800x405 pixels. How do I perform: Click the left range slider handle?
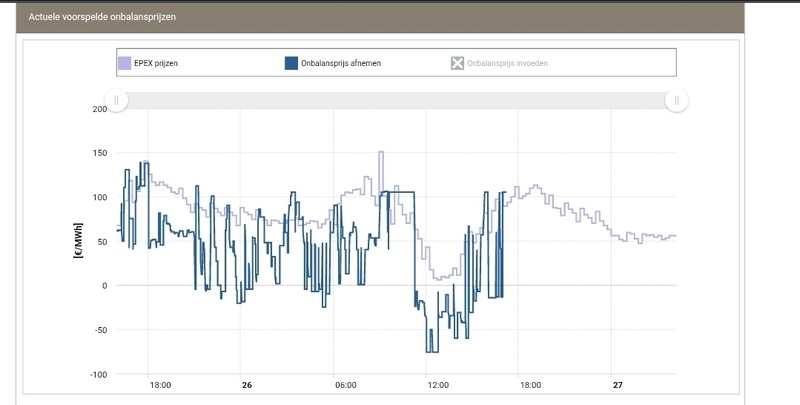(x=117, y=100)
